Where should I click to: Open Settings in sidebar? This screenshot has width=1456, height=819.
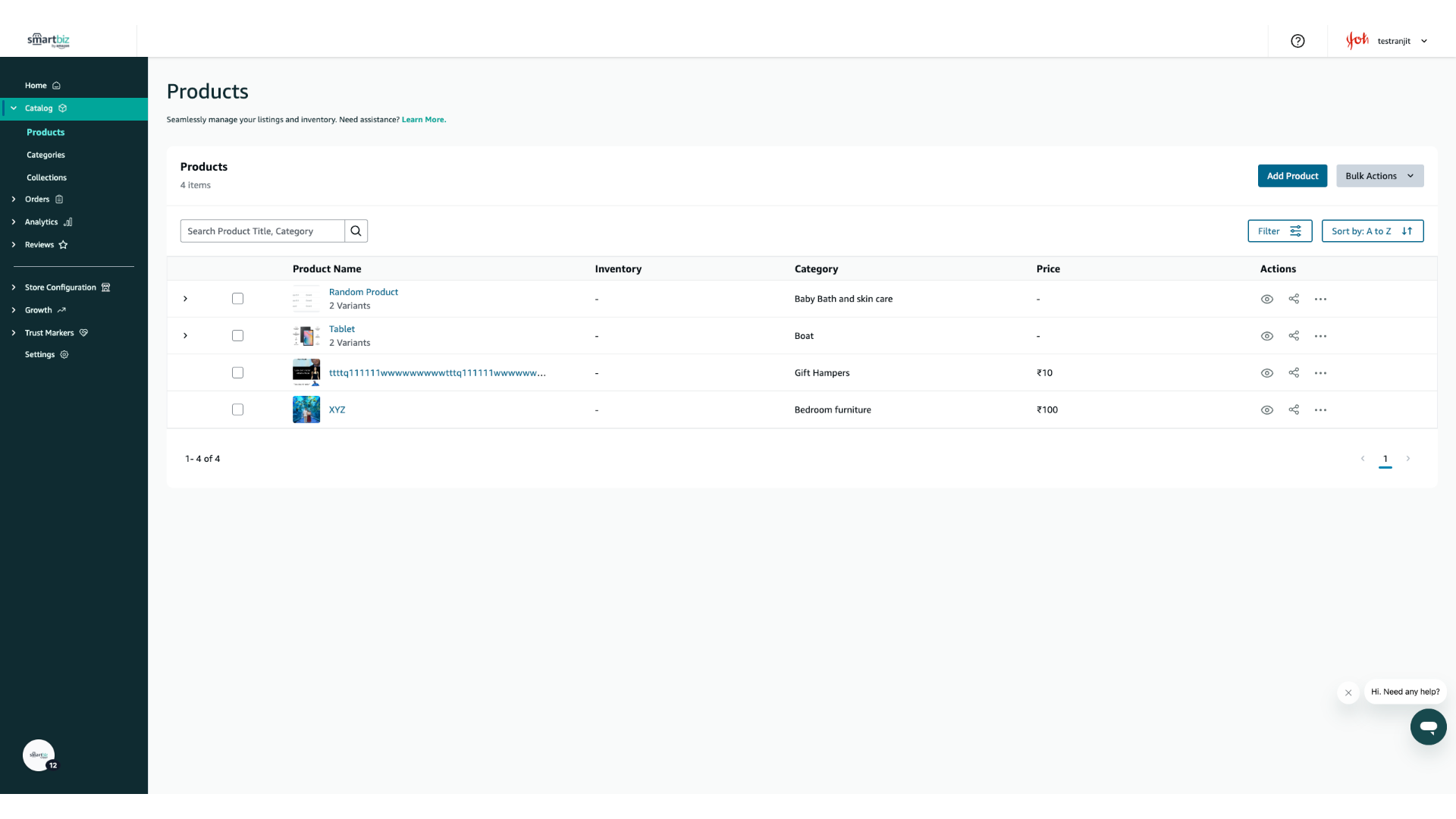tap(46, 355)
